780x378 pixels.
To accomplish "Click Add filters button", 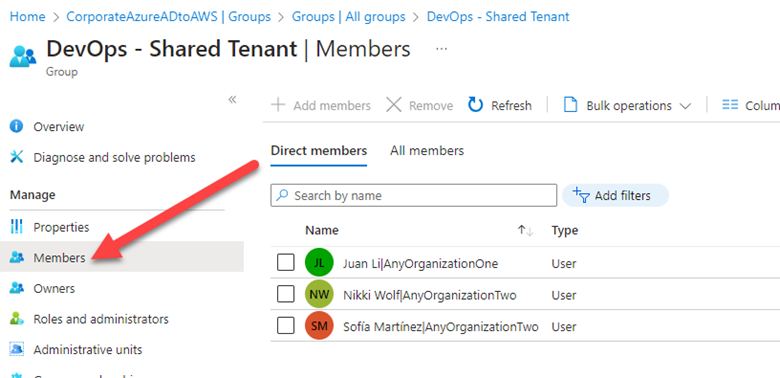I will (615, 195).
